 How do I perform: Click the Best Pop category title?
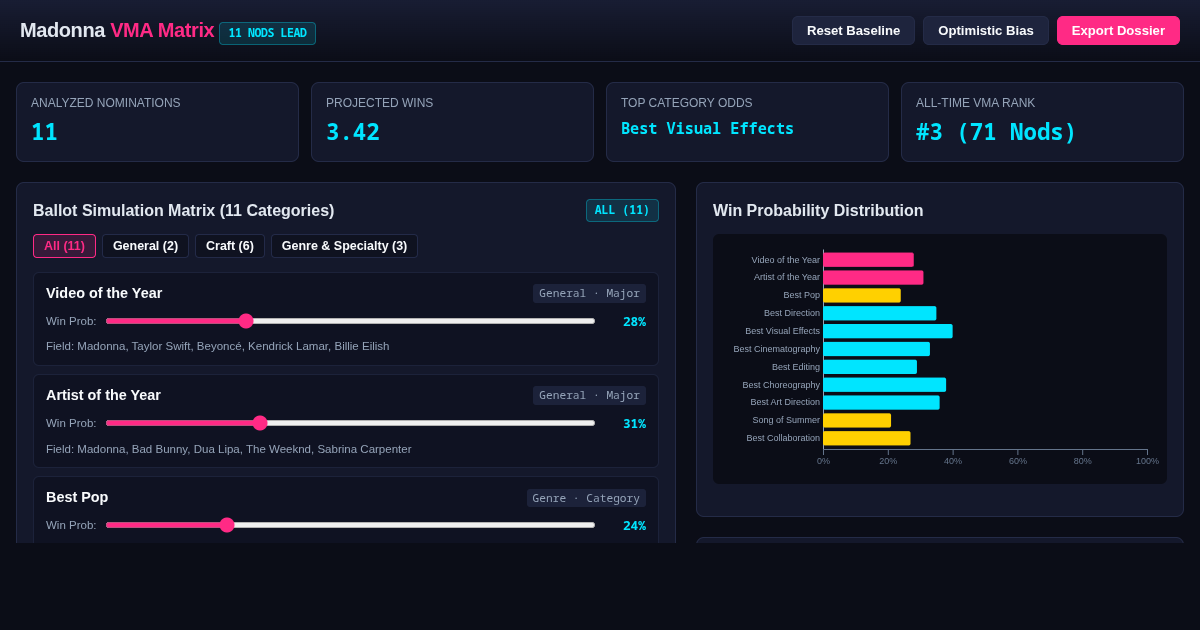(x=77, y=497)
